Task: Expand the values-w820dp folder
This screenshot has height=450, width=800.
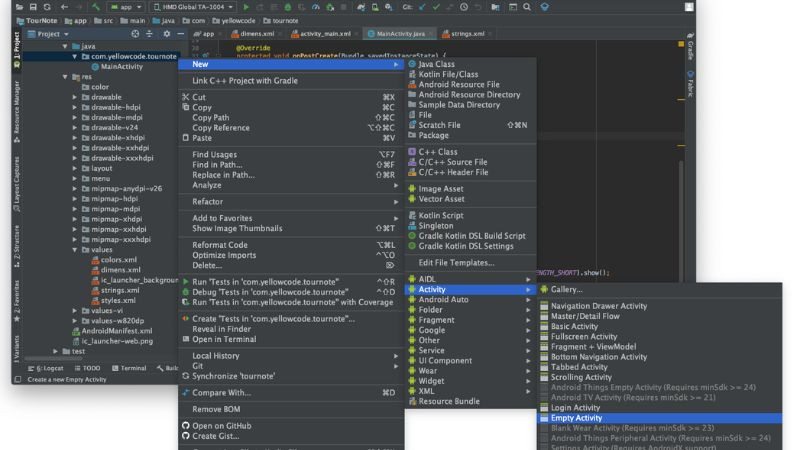Action: click(x=75, y=320)
